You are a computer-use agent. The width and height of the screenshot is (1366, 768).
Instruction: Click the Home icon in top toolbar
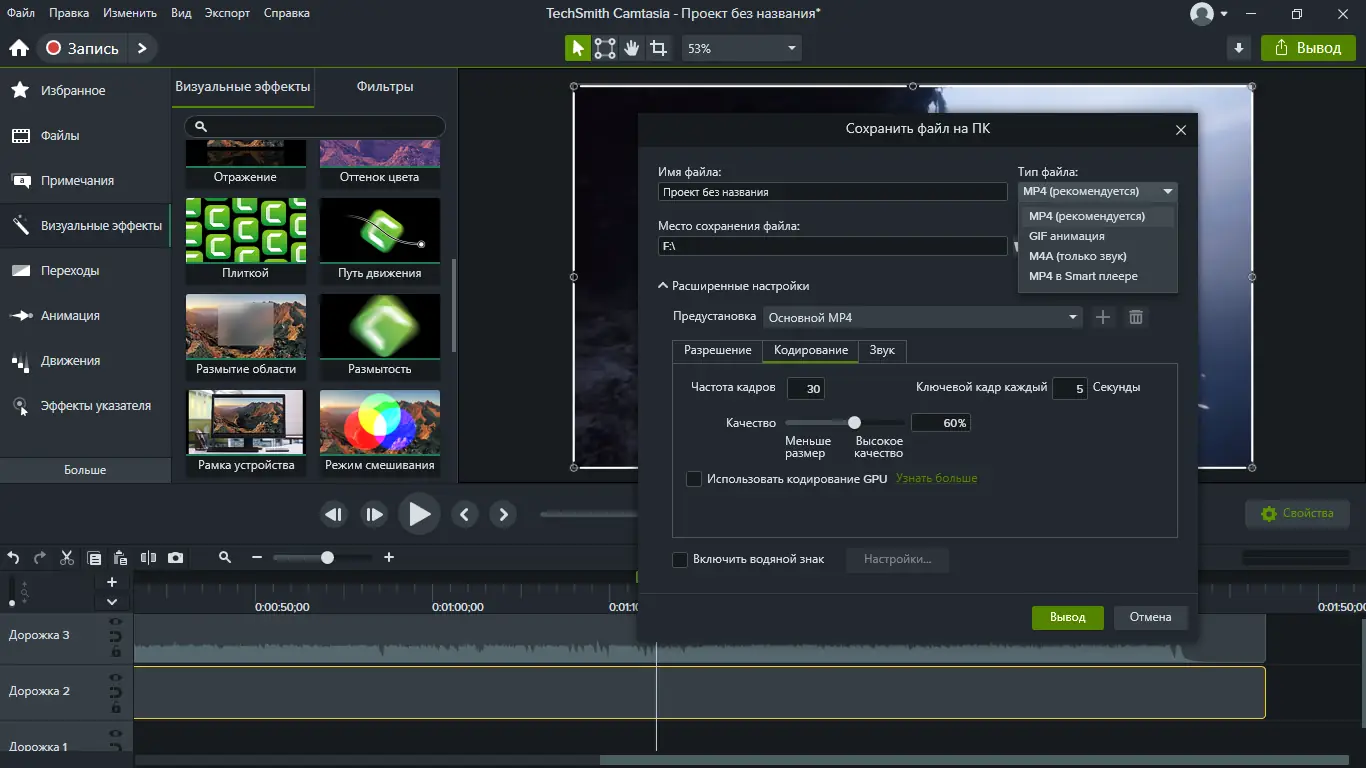coord(18,48)
